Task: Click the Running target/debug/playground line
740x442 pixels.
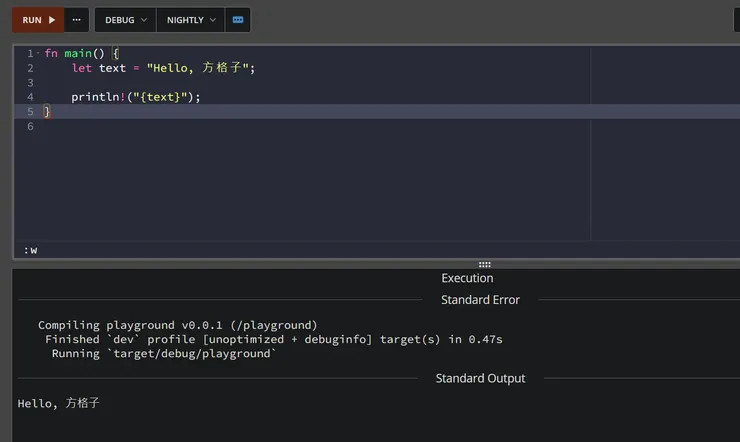Action: click(163, 354)
